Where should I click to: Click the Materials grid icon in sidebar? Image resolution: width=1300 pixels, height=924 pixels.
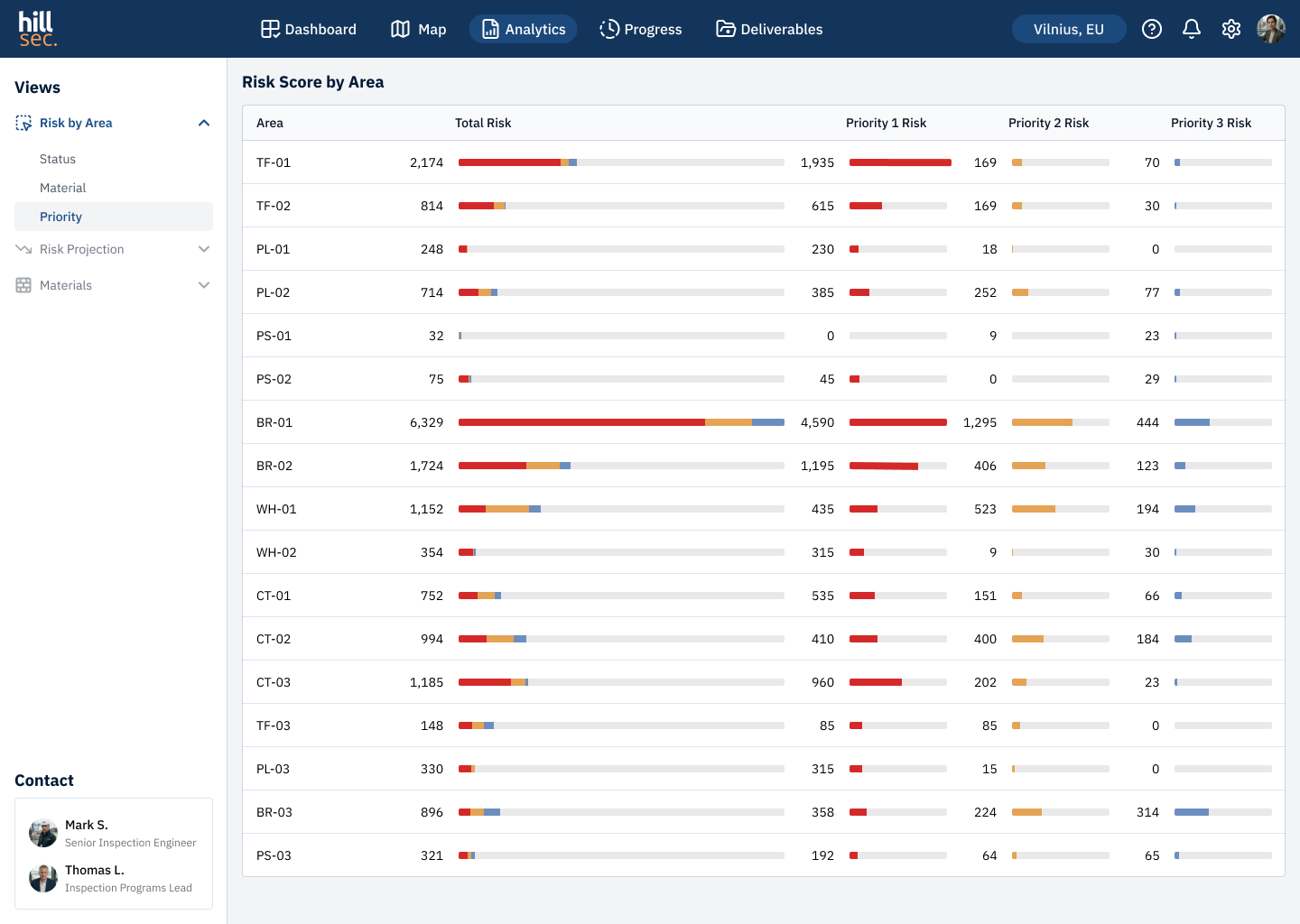click(23, 285)
